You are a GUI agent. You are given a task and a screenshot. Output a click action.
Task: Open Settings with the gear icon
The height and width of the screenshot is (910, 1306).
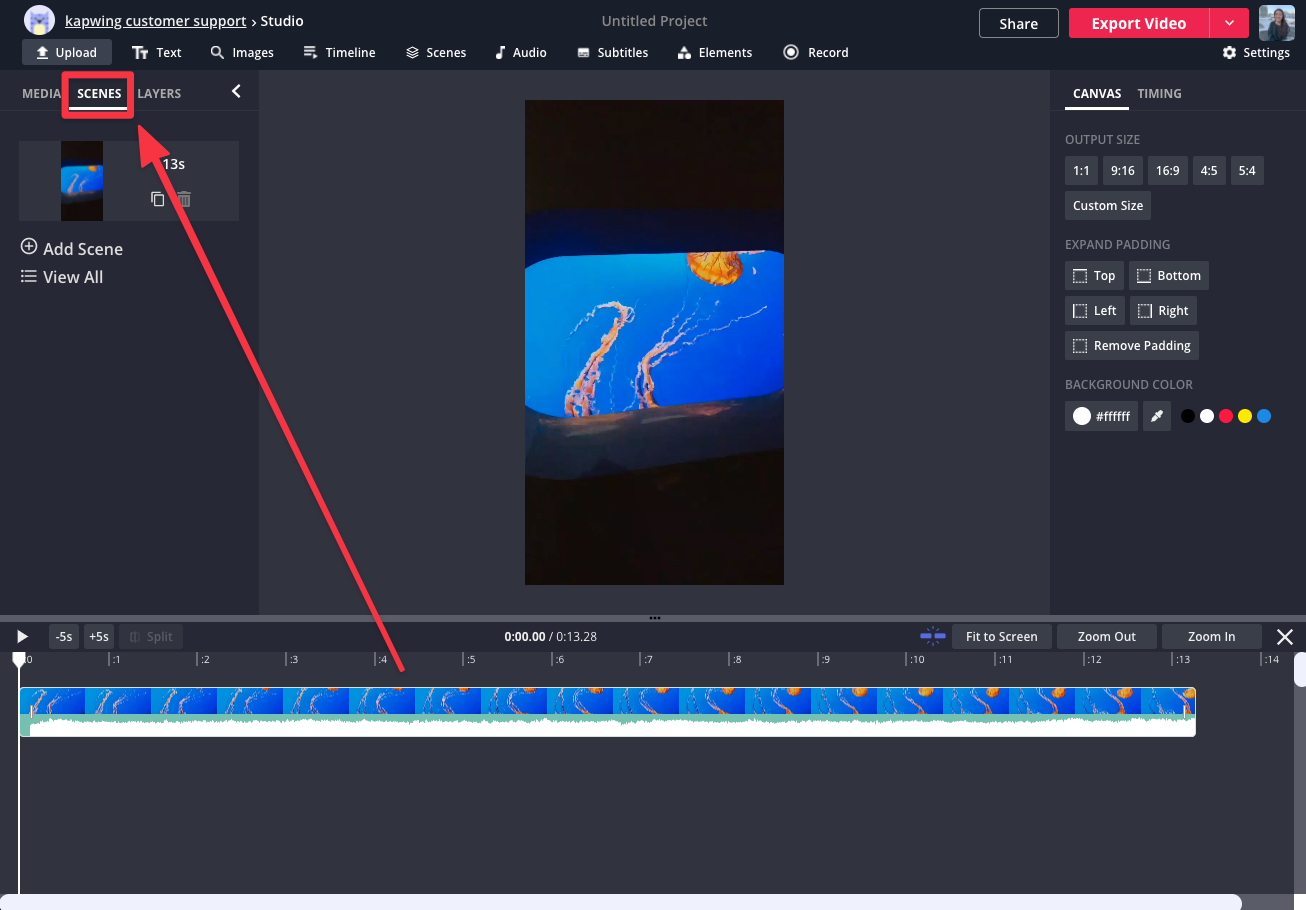coord(1256,52)
